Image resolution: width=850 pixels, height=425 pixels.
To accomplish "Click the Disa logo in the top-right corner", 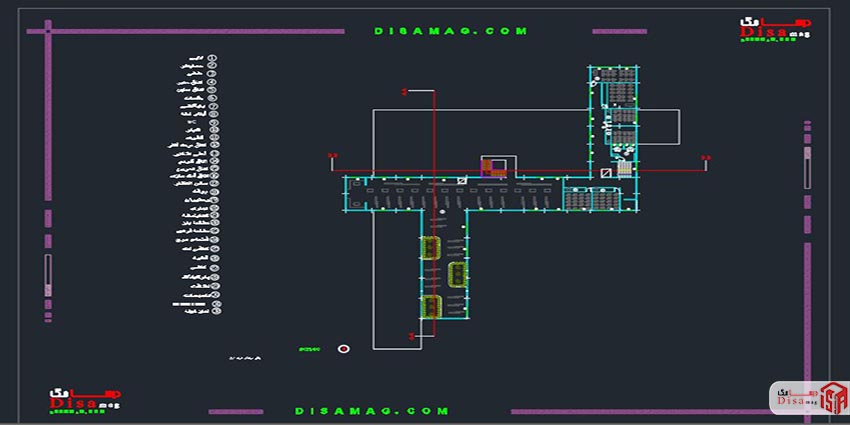I will pos(776,32).
